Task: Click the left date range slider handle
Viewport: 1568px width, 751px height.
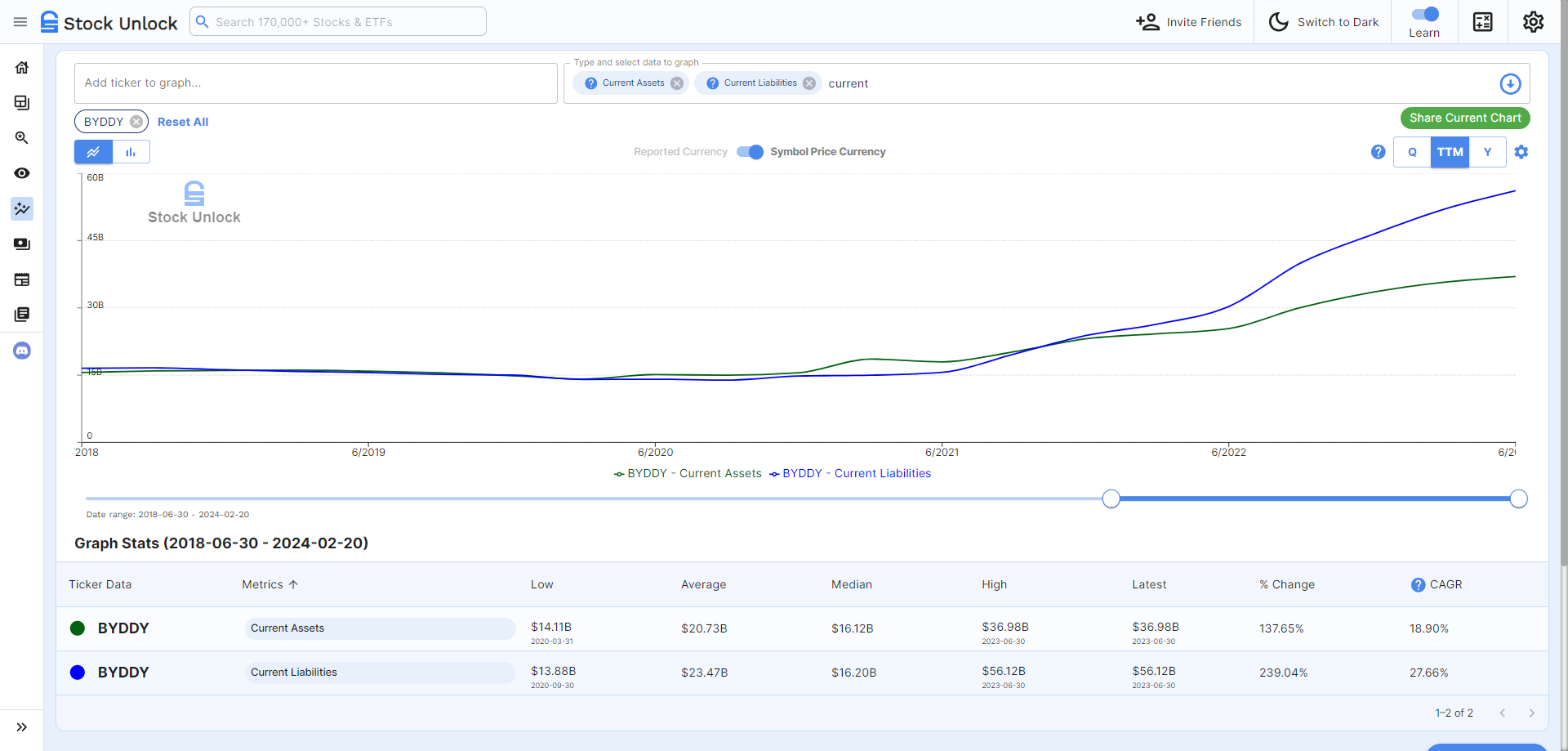Action: 1111,498
